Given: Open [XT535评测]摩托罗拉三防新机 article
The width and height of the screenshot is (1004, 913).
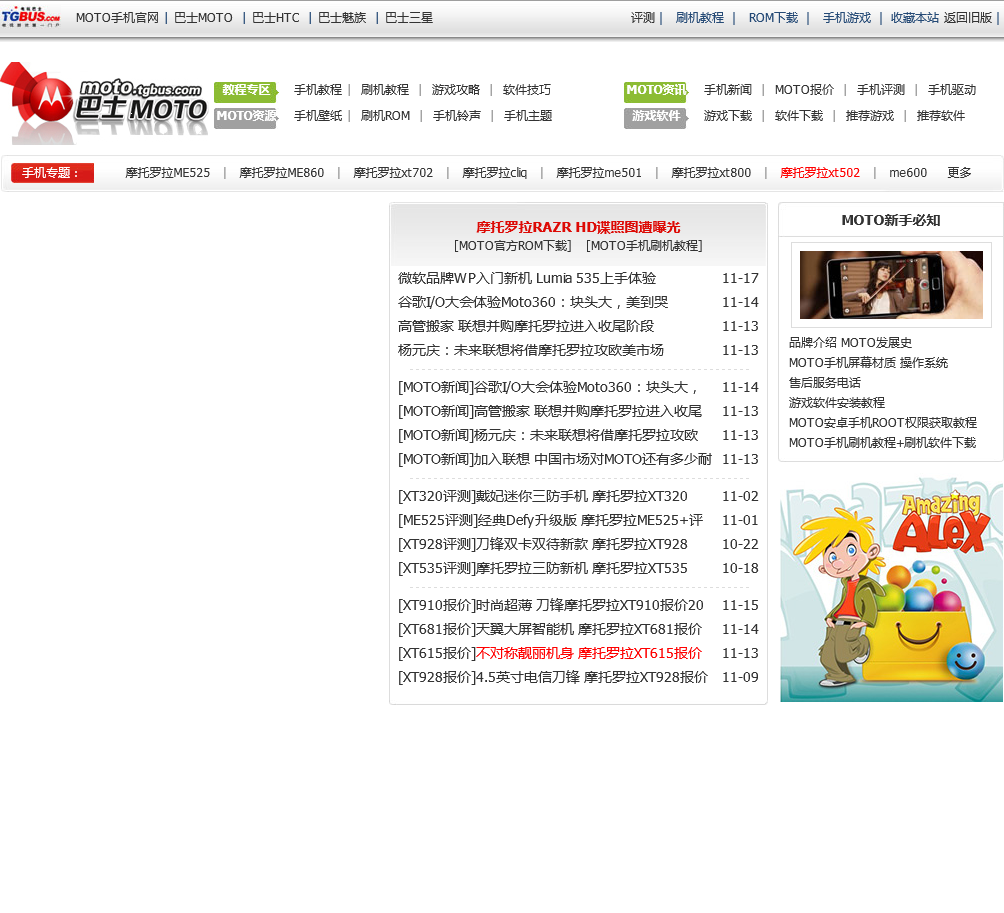Looking at the screenshot, I should [542, 568].
